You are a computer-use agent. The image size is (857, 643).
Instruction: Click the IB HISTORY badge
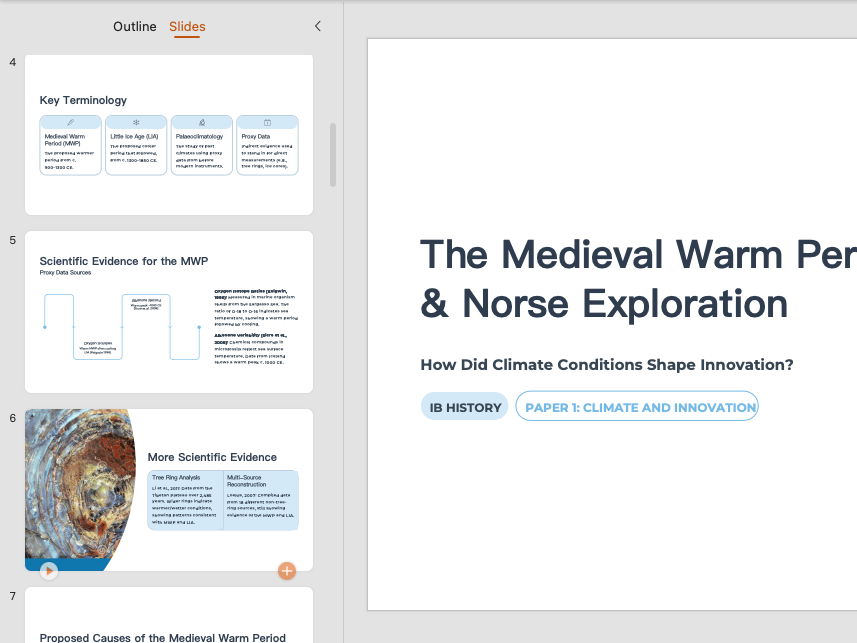(x=464, y=407)
